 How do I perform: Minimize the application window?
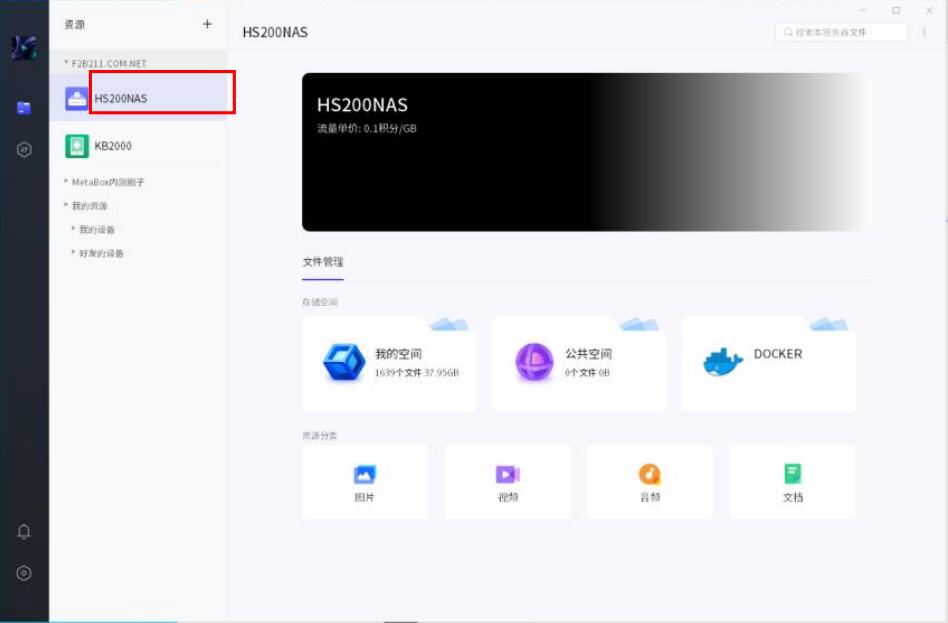[863, 10]
